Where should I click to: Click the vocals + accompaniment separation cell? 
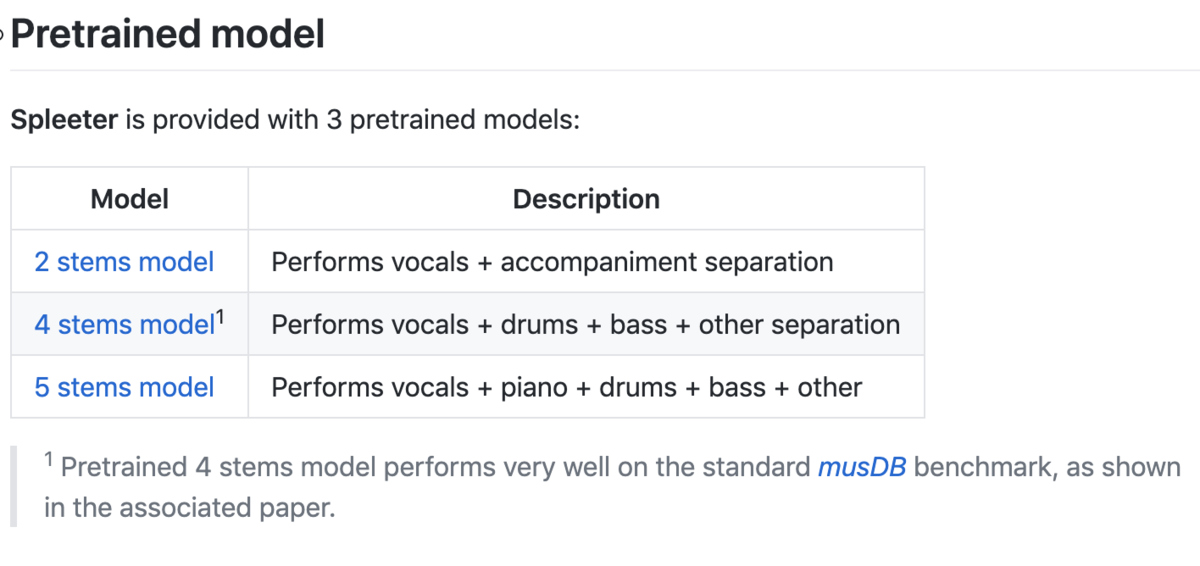click(586, 262)
